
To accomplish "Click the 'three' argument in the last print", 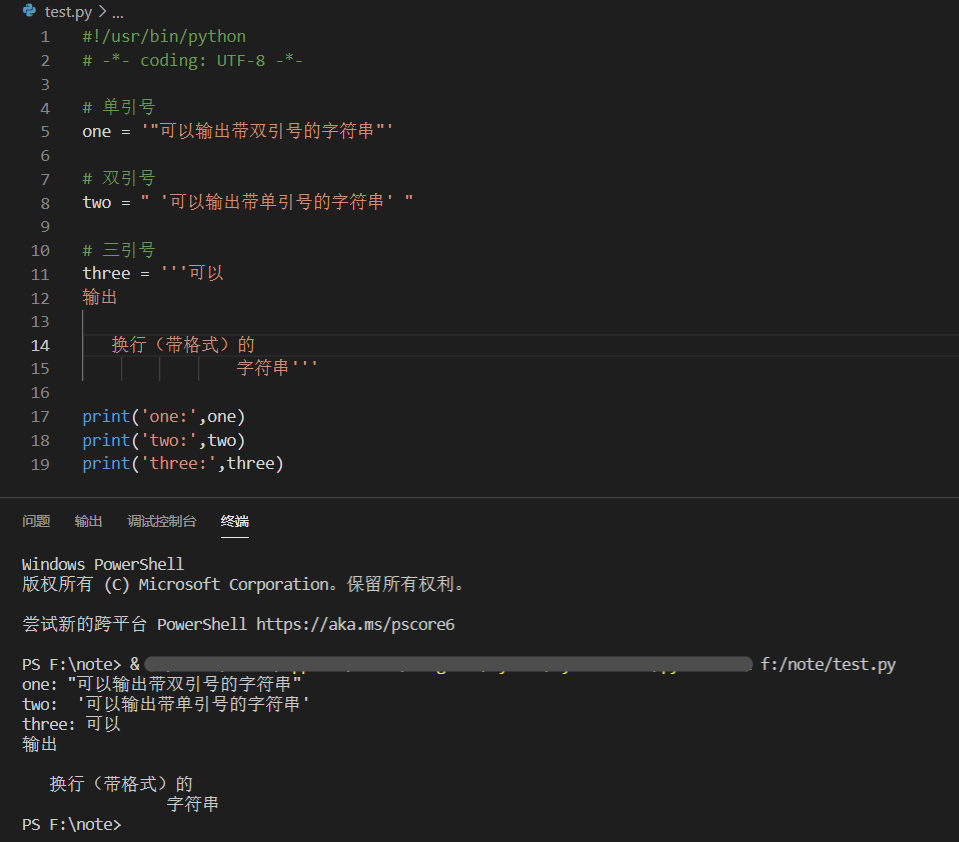I will tap(254, 464).
